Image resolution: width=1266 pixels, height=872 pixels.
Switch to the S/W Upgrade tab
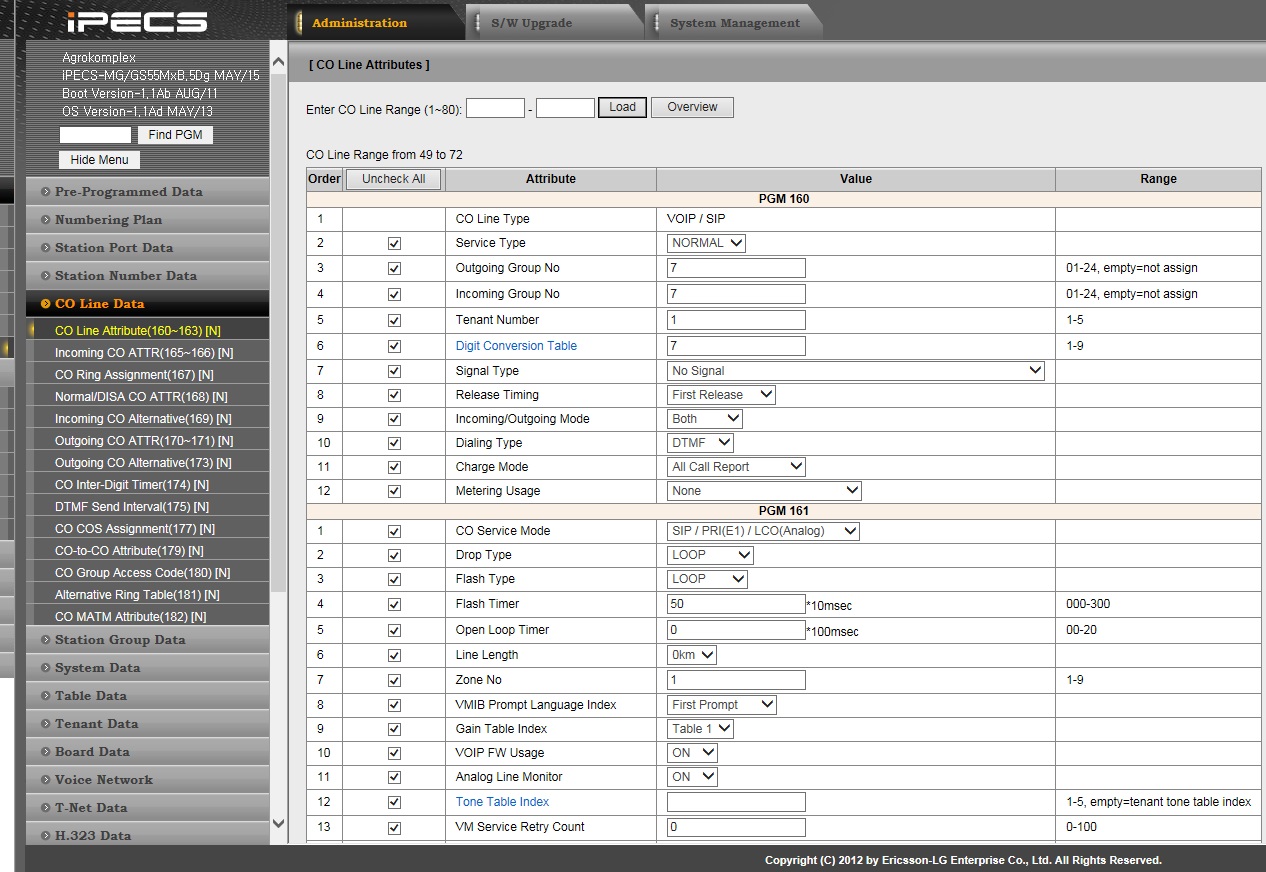click(x=532, y=23)
